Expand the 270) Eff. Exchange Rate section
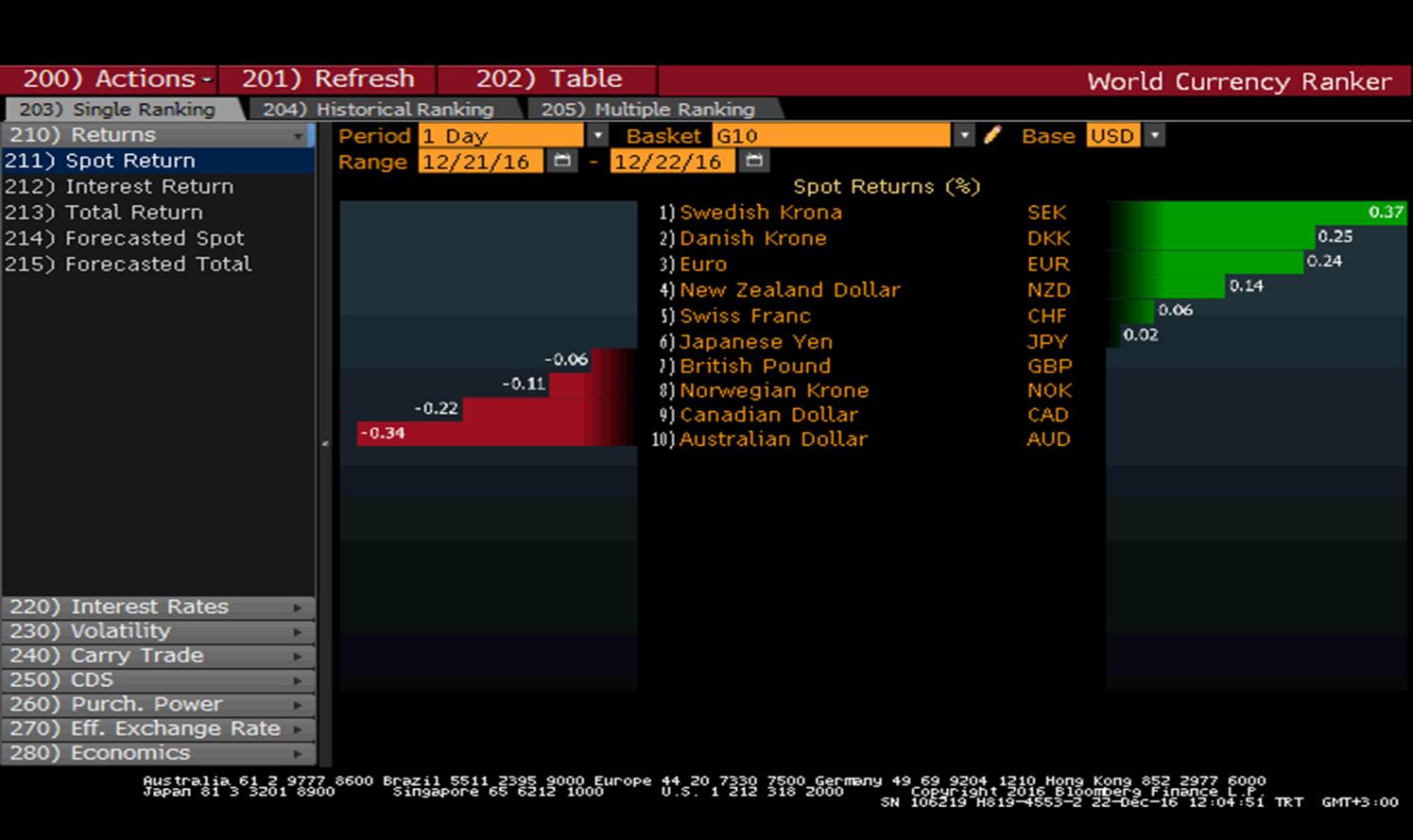Image resolution: width=1413 pixels, height=840 pixels. click(x=157, y=729)
